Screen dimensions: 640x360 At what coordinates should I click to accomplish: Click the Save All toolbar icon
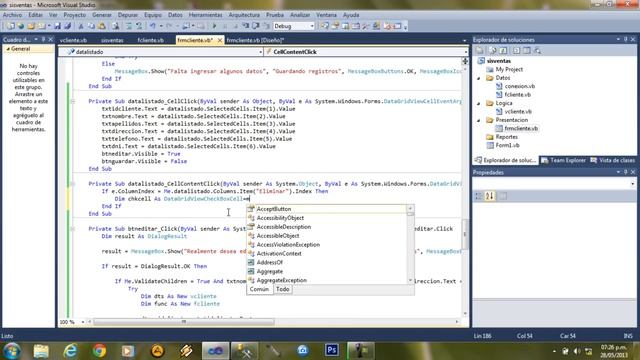[67, 26]
